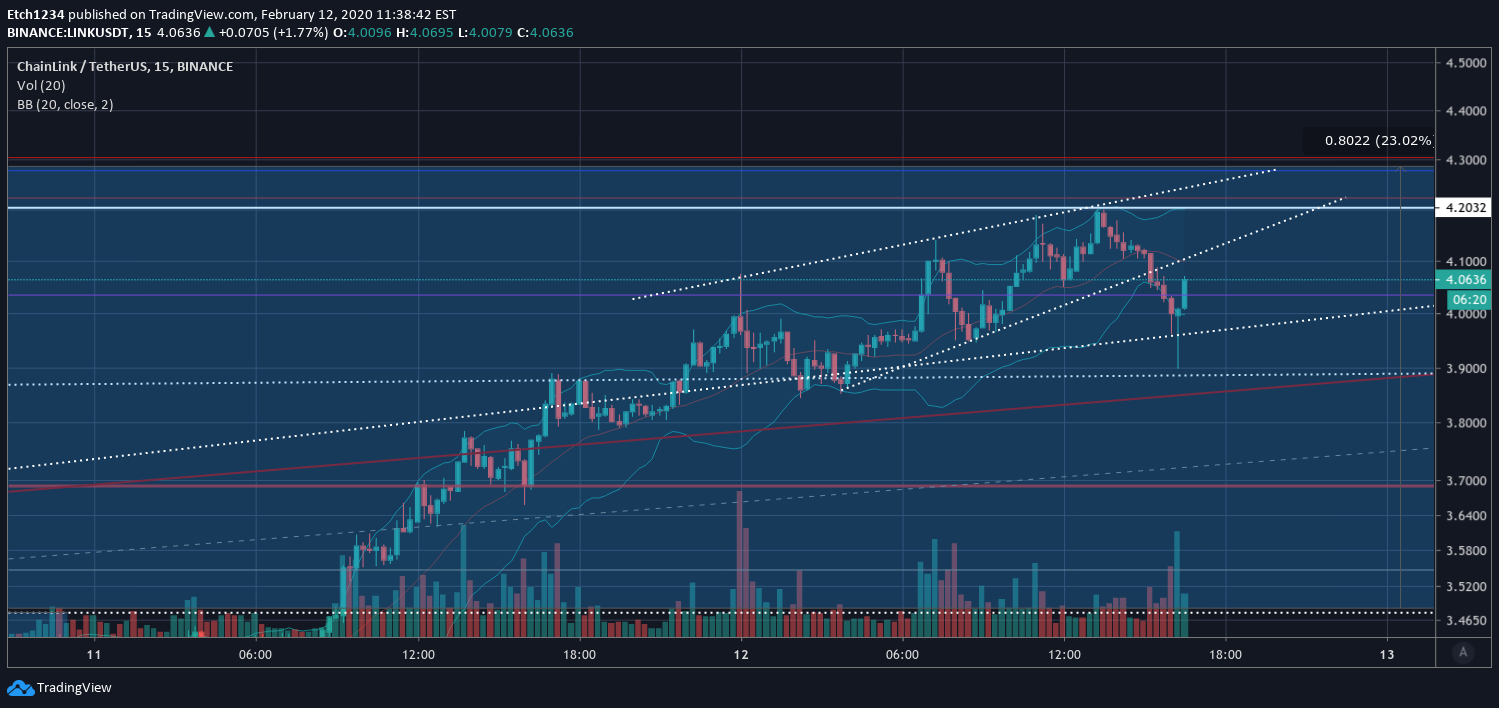Viewport: 1499px width, 708px height.
Task: Click the 4.5000 price axis label
Action: click(1465, 63)
